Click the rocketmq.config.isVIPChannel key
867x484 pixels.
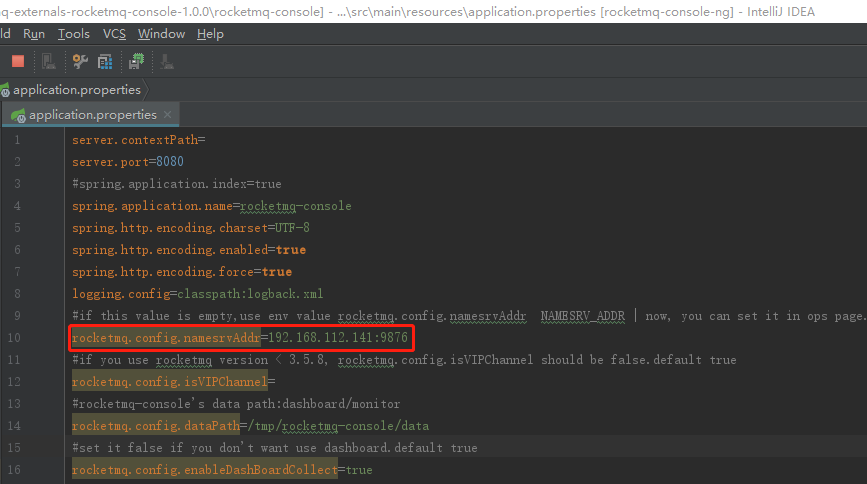point(170,382)
